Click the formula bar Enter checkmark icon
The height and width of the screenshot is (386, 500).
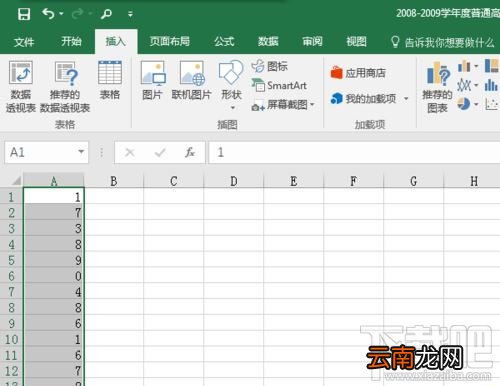coord(160,153)
